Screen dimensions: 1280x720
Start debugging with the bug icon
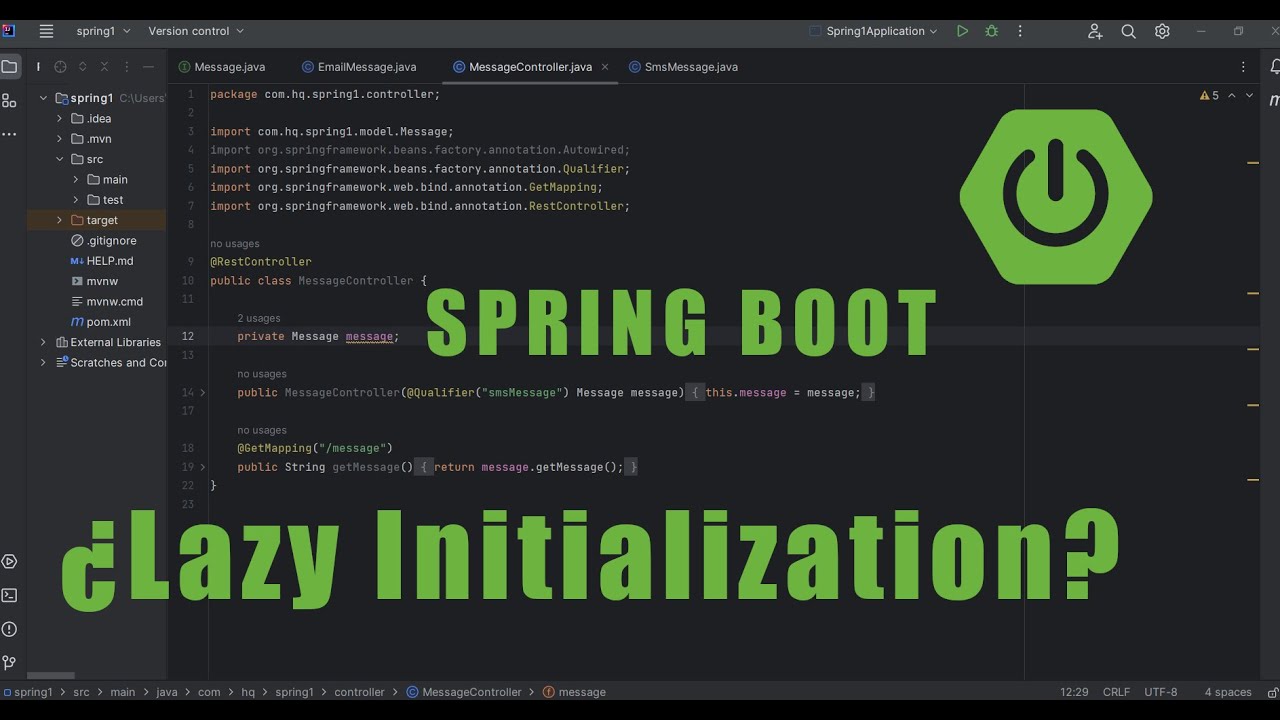pos(991,31)
